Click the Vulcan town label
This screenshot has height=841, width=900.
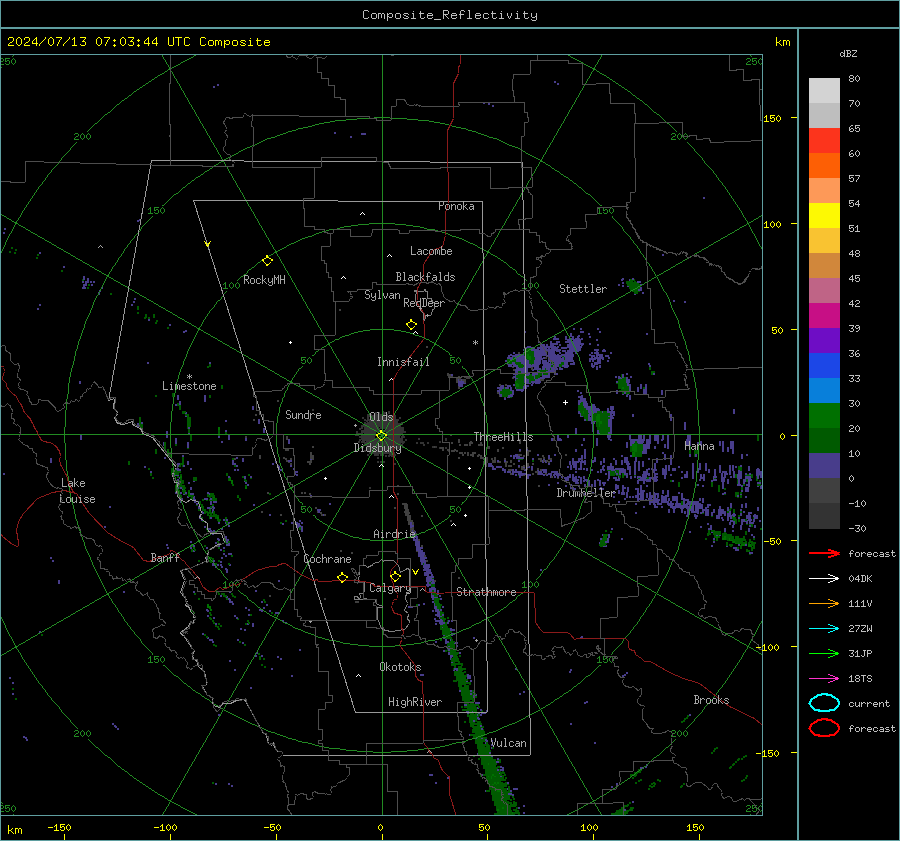click(508, 743)
